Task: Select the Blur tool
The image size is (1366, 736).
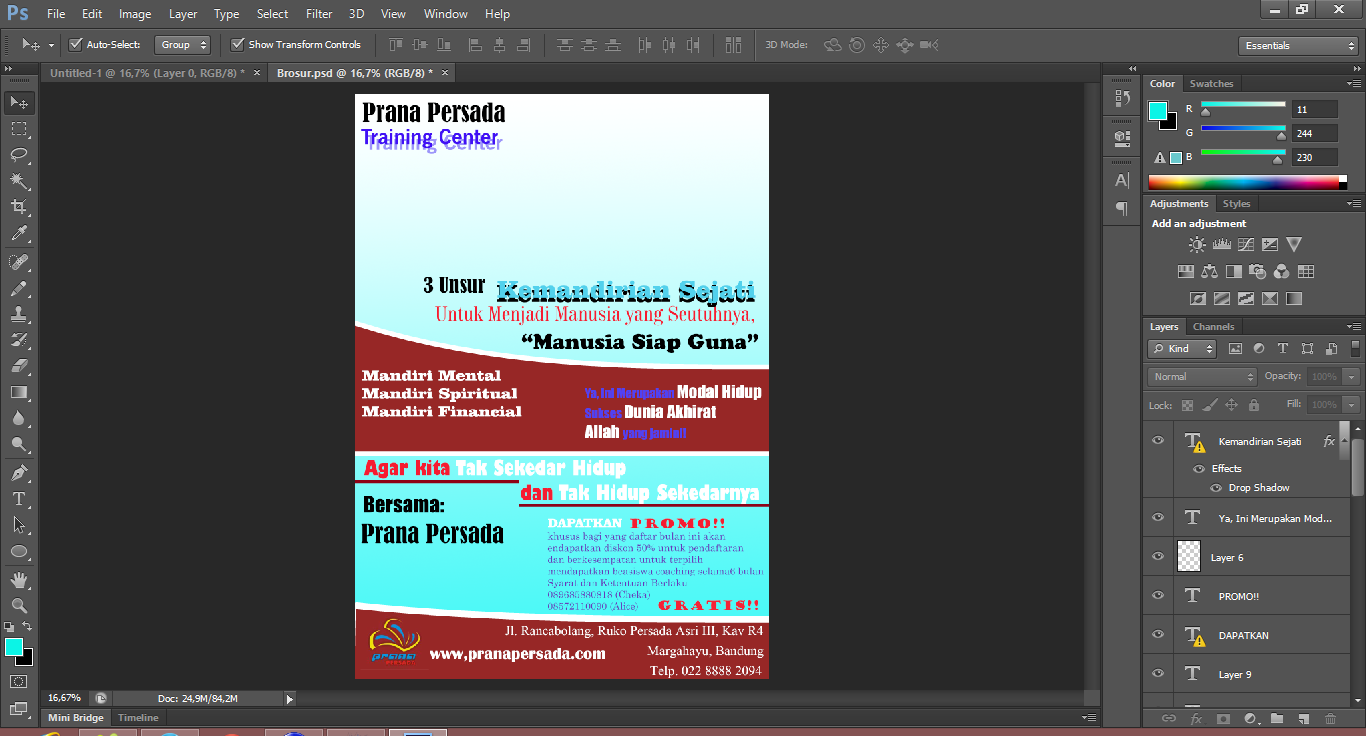Action: click(18, 419)
